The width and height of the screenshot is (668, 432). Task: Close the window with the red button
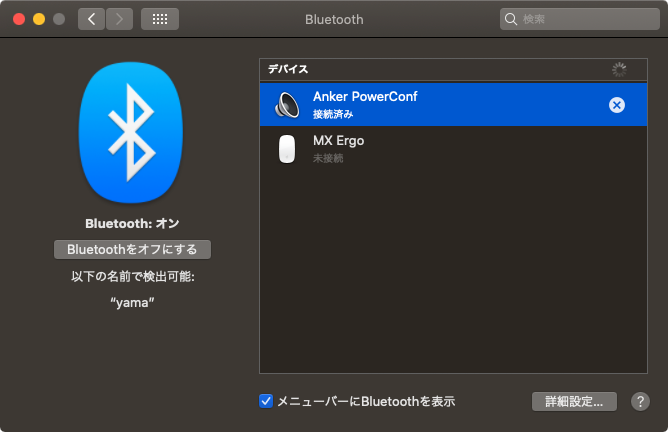(19, 19)
